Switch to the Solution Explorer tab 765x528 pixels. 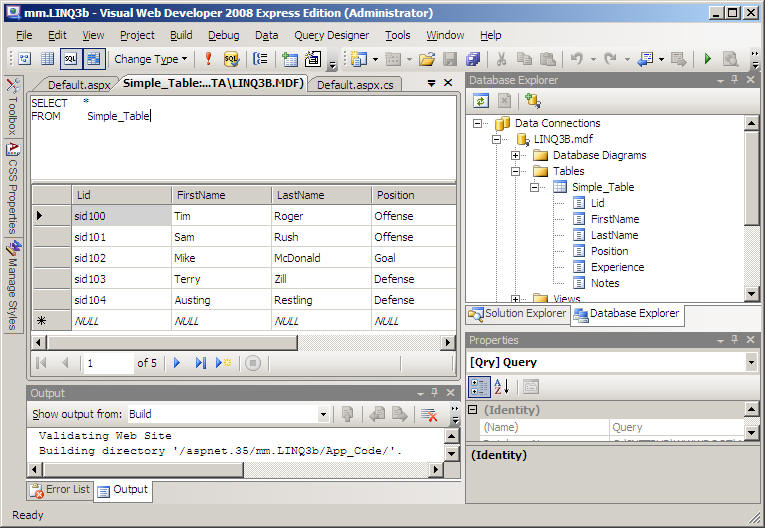[x=518, y=313]
